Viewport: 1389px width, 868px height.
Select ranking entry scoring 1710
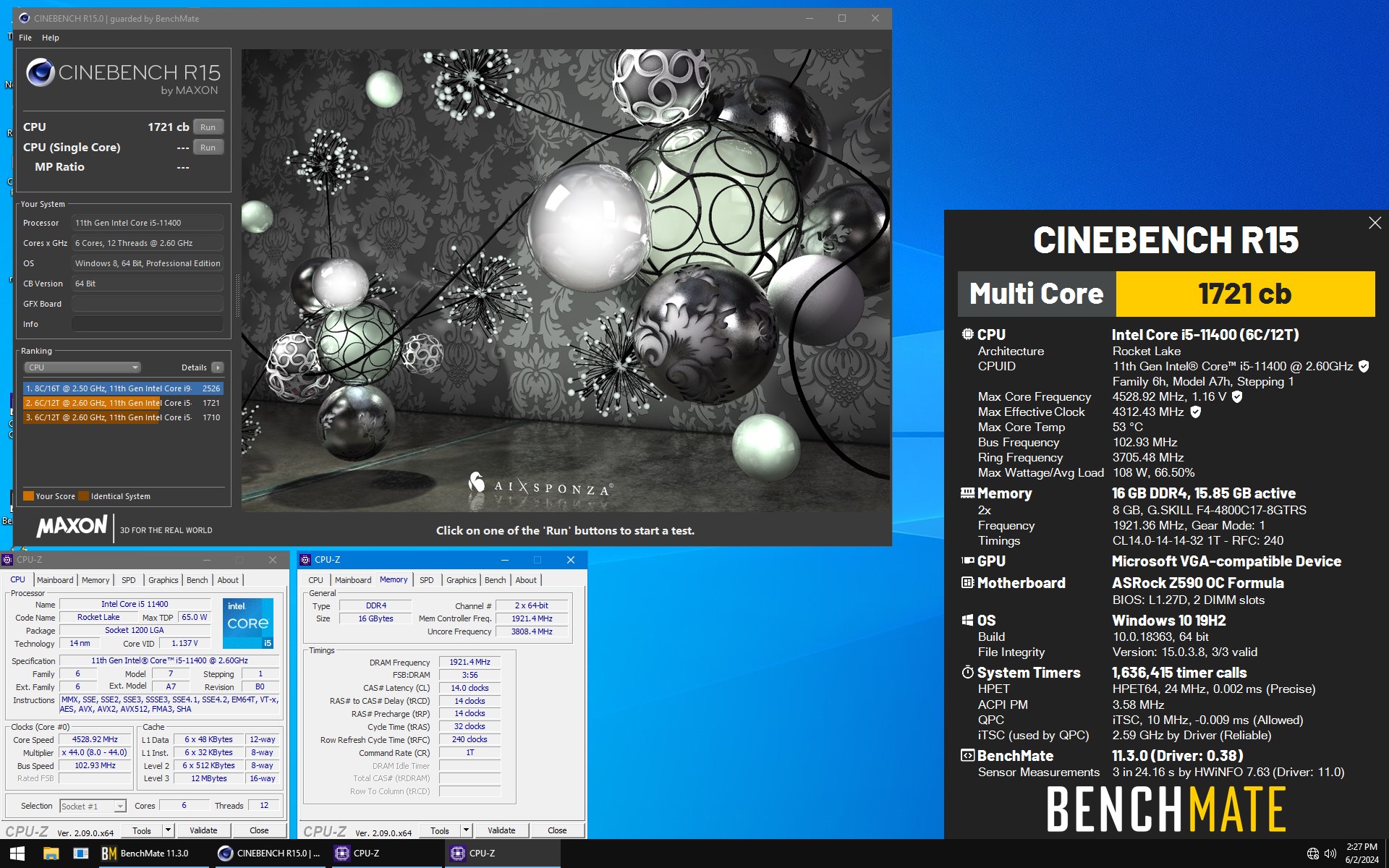(123, 417)
